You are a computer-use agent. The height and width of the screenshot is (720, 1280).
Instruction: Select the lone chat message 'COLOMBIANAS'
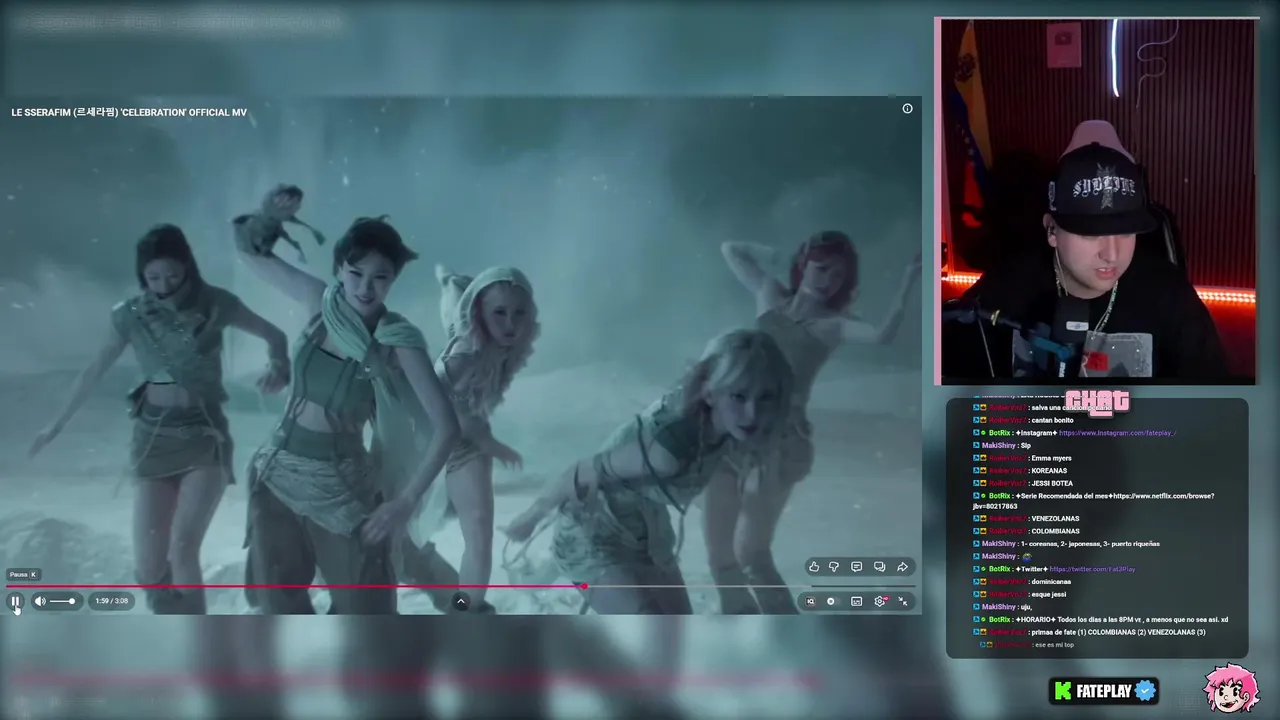1055,532
